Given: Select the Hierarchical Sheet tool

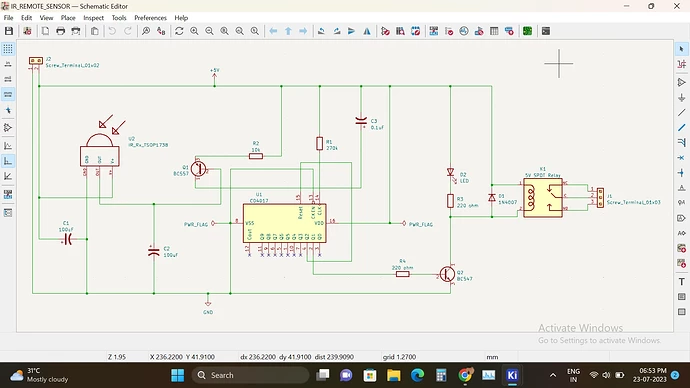Looking at the screenshot, I should 682,248.
